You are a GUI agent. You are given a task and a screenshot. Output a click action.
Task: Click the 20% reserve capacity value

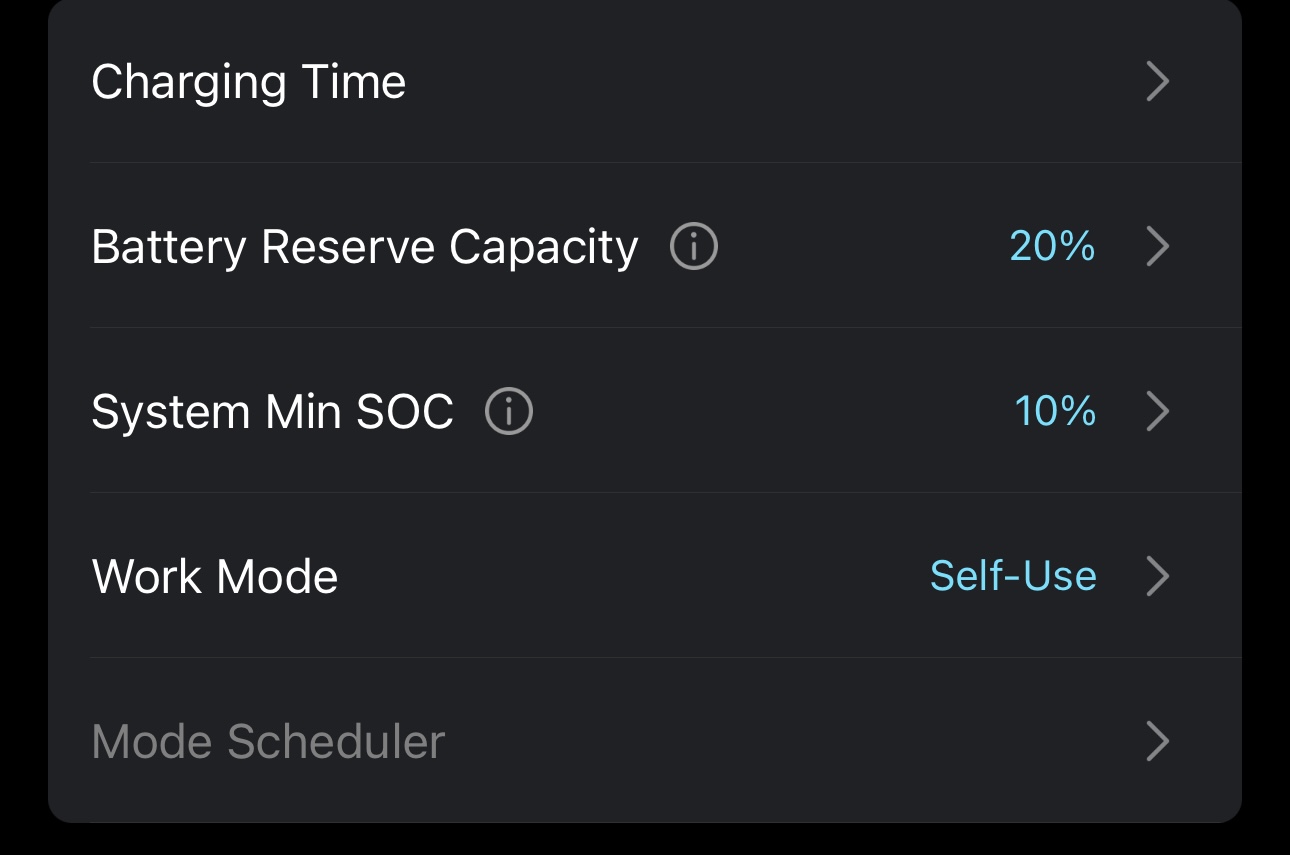[1052, 247]
